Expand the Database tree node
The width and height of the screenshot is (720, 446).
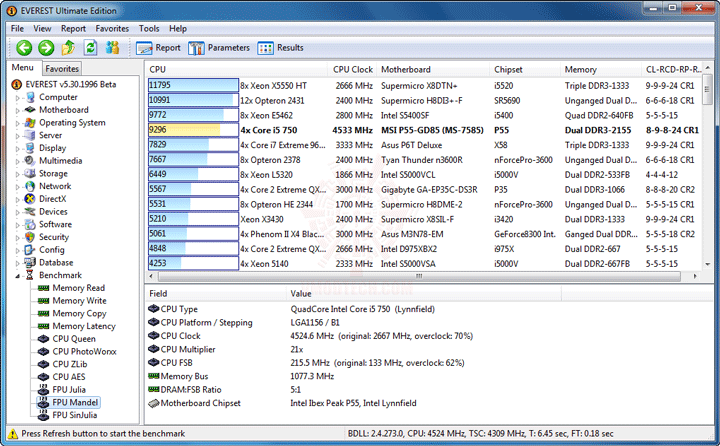17,264
